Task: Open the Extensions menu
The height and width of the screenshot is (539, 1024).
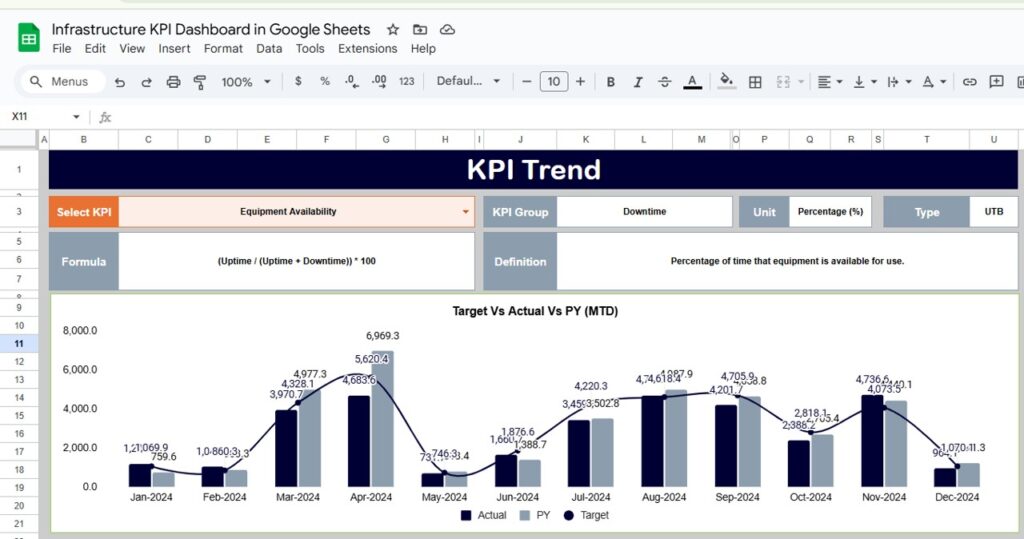Action: [x=368, y=48]
